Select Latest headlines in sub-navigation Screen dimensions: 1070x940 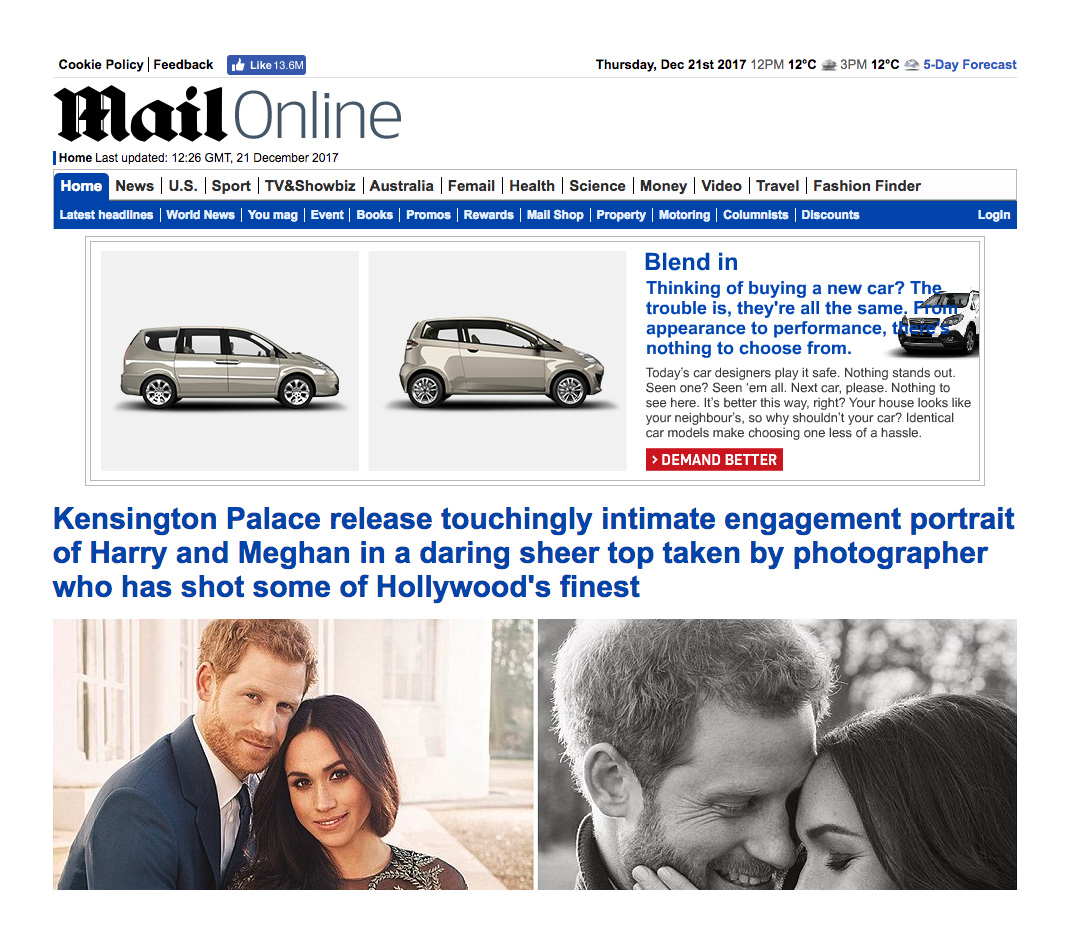pos(106,214)
